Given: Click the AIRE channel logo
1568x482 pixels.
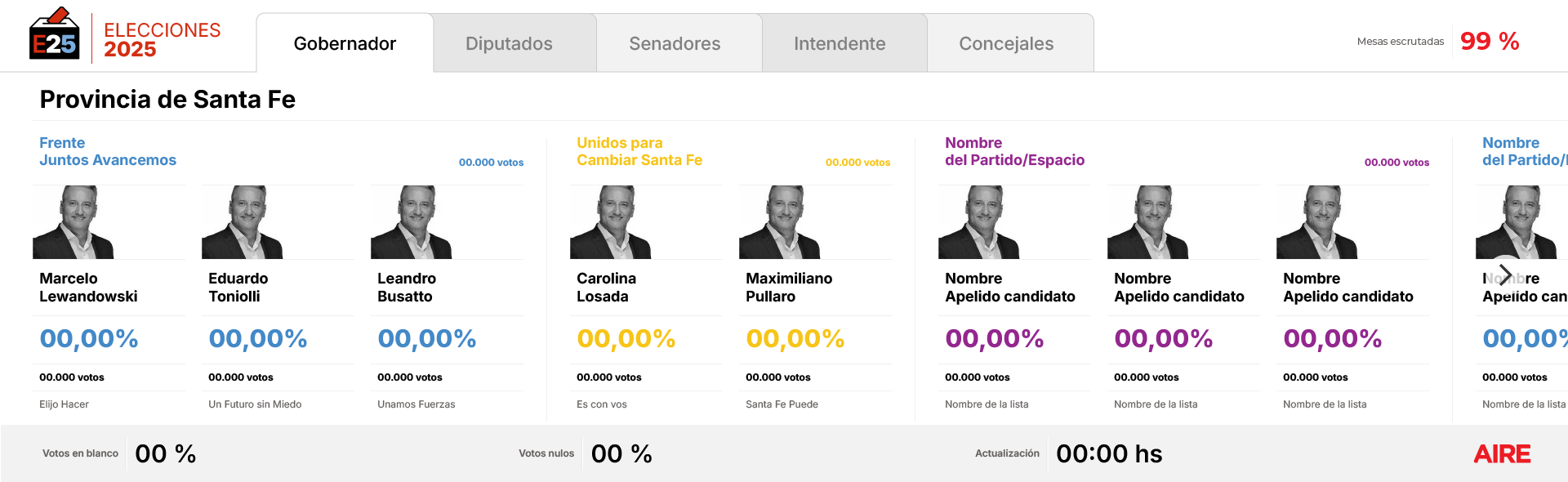Looking at the screenshot, I should pos(1502,453).
